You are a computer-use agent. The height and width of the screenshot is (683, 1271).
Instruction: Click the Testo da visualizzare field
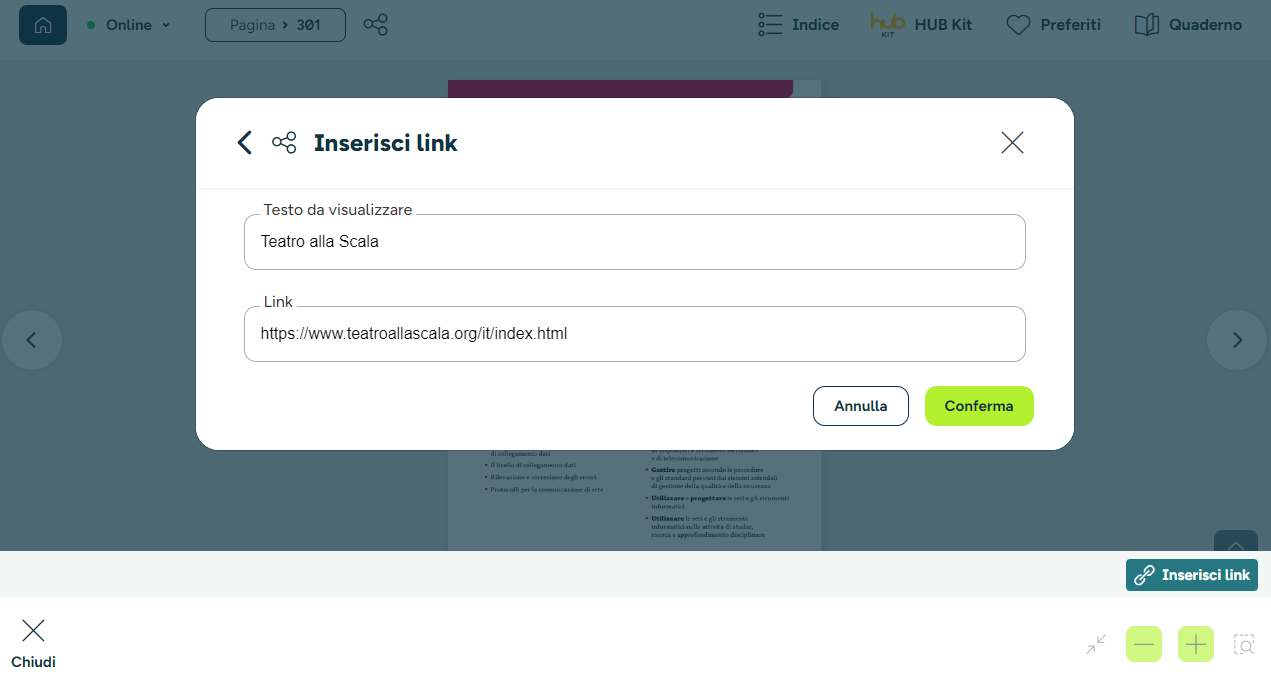635,242
